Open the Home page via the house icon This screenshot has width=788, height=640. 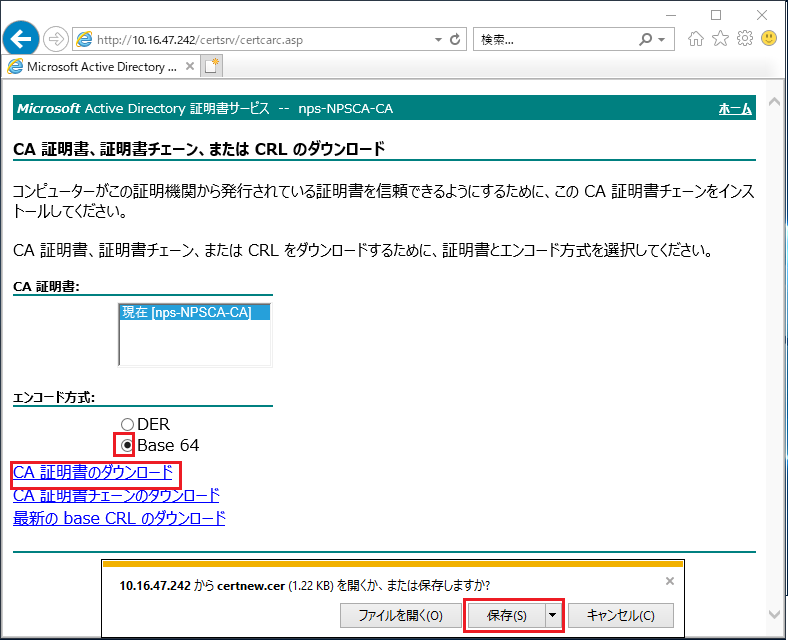click(x=696, y=38)
